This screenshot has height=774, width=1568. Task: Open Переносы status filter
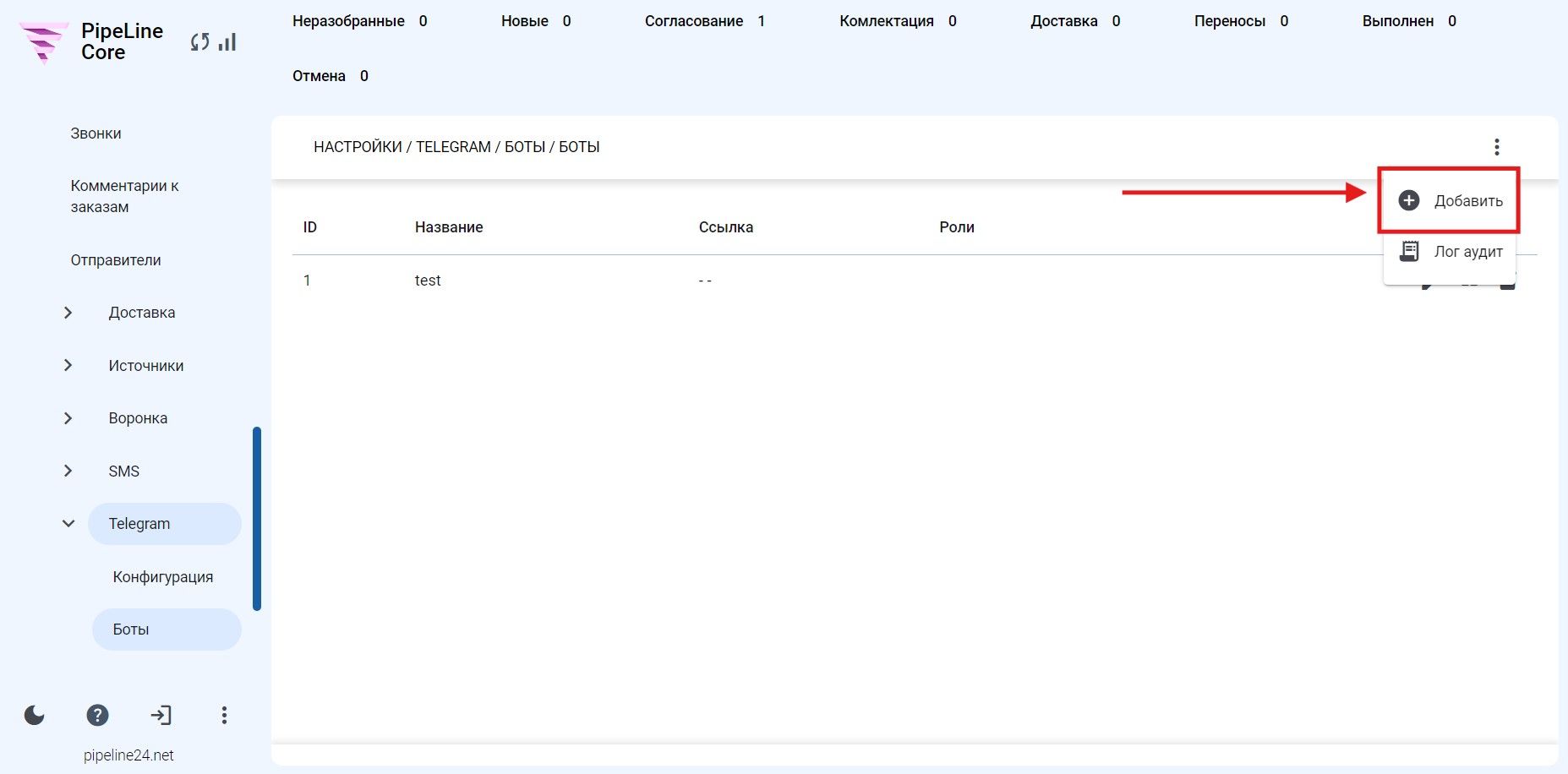tap(1241, 21)
